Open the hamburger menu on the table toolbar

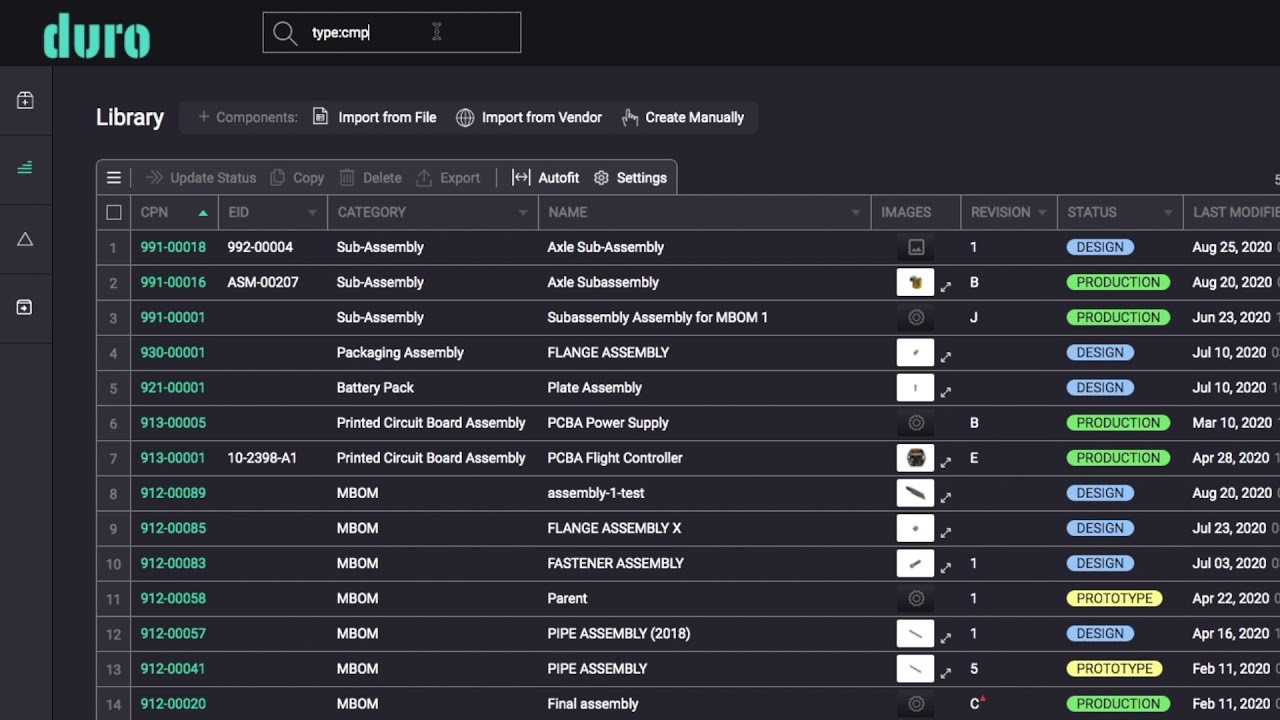point(113,177)
